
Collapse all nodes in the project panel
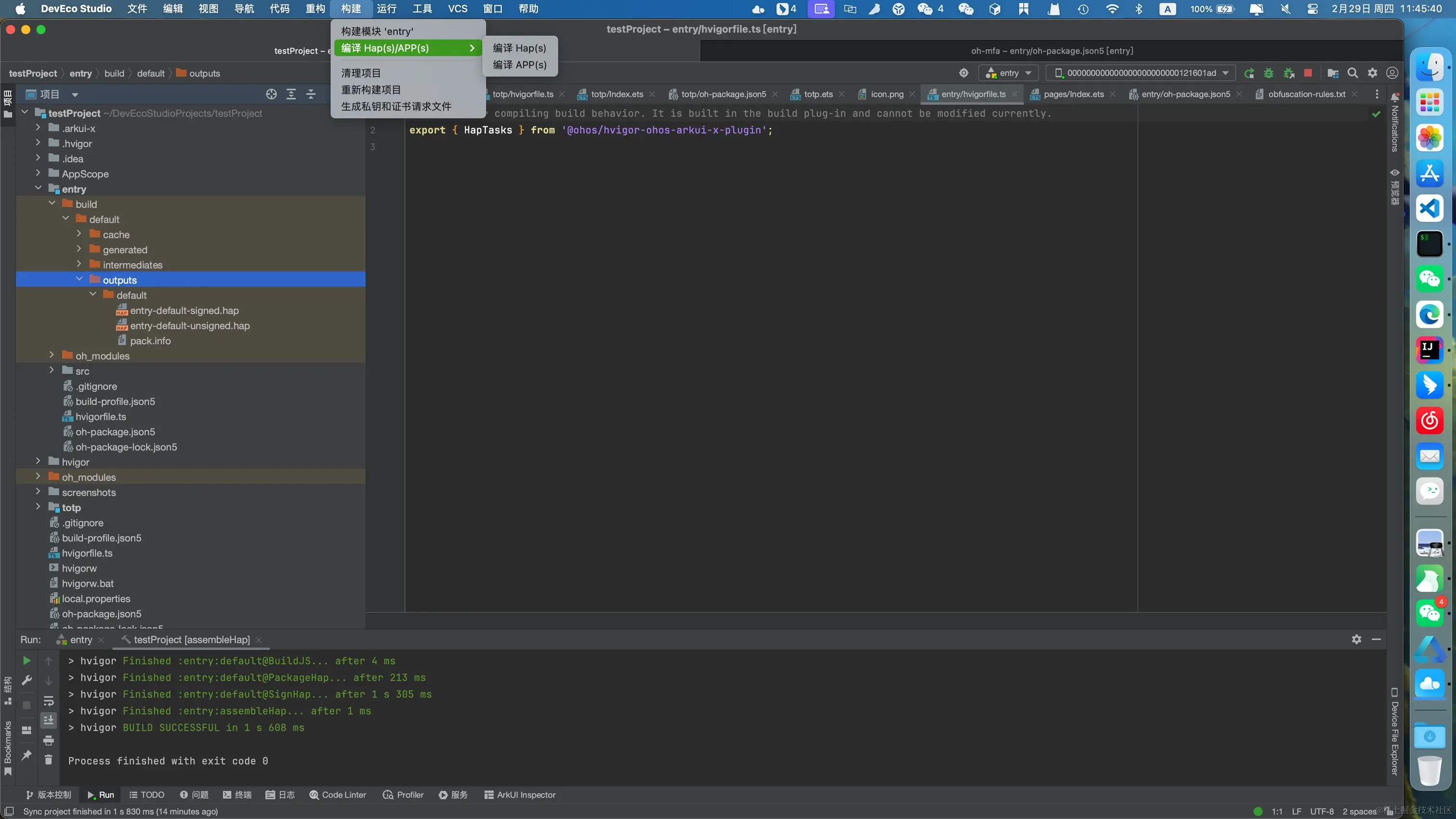(311, 94)
